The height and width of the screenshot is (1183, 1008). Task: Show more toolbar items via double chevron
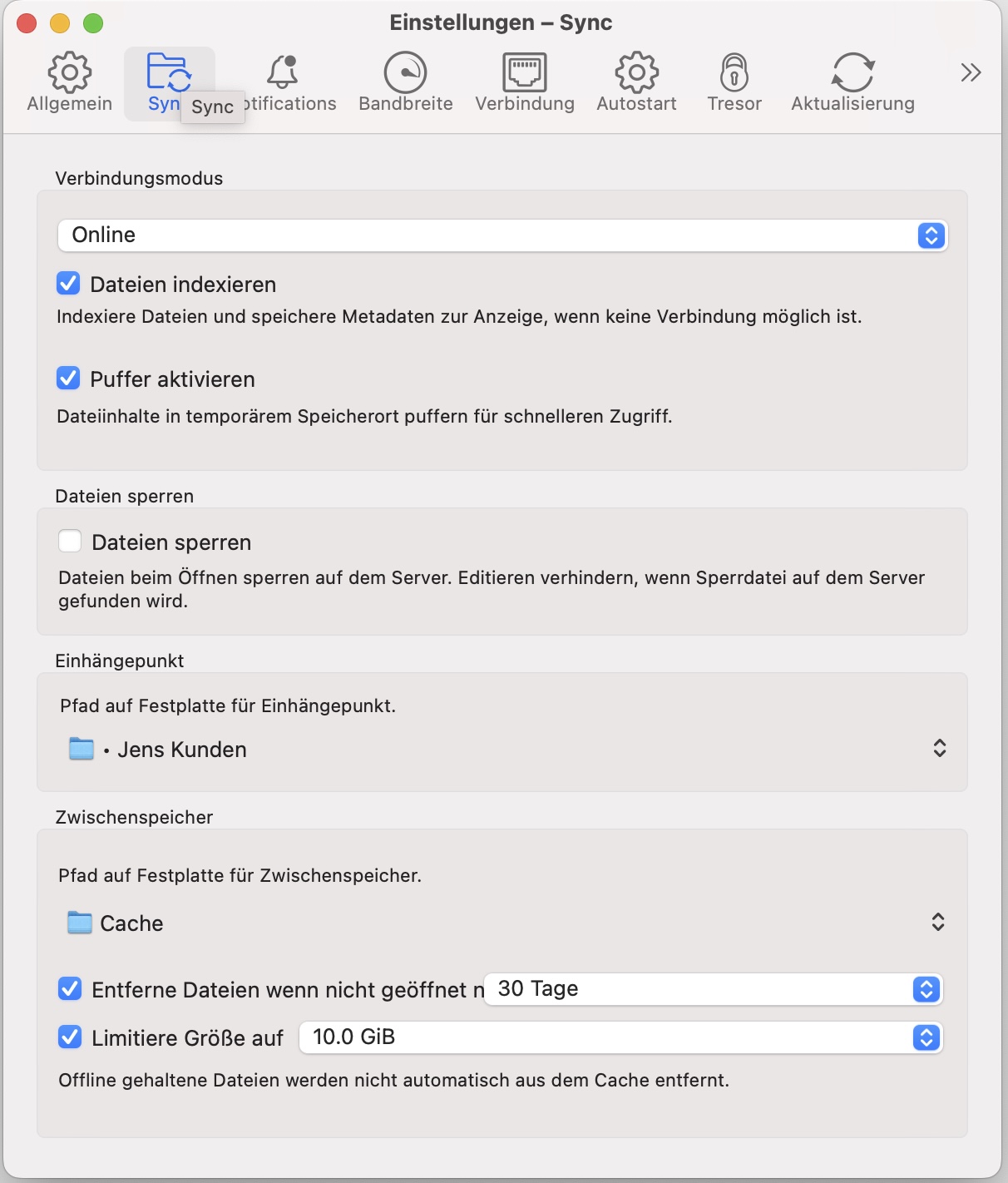[x=971, y=72]
